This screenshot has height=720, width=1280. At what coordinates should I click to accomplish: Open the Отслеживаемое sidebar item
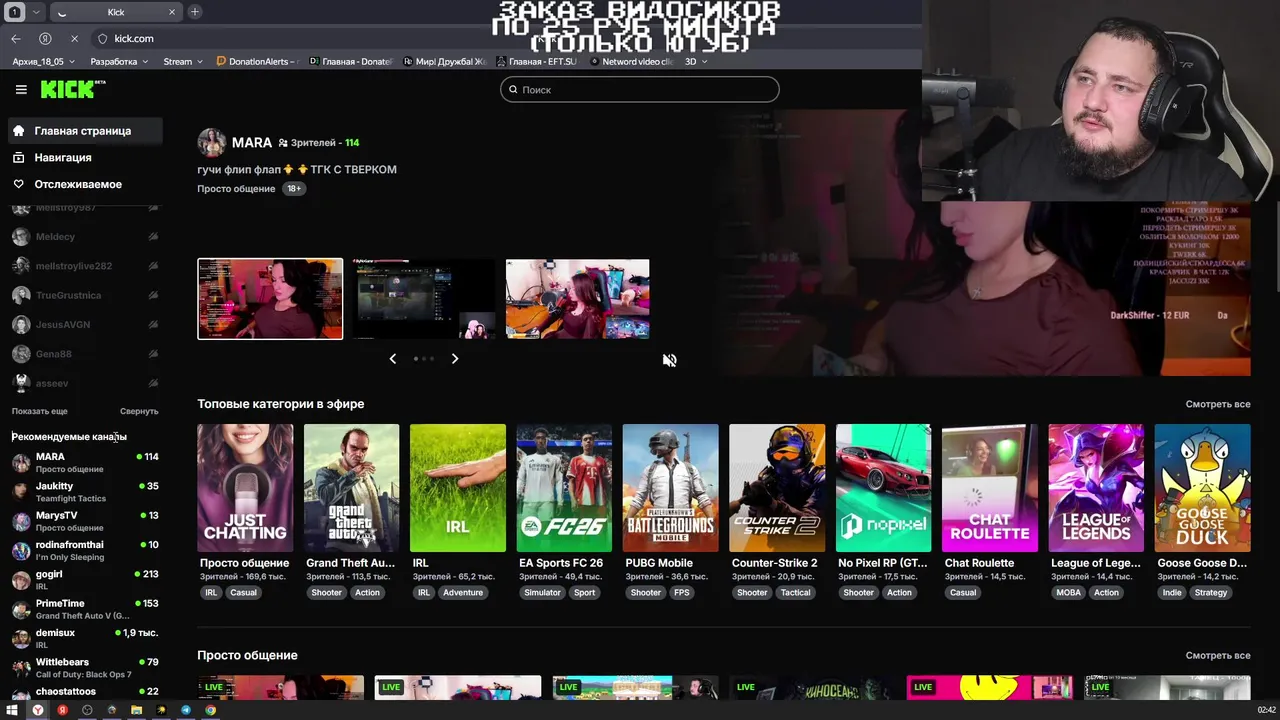click(85, 184)
